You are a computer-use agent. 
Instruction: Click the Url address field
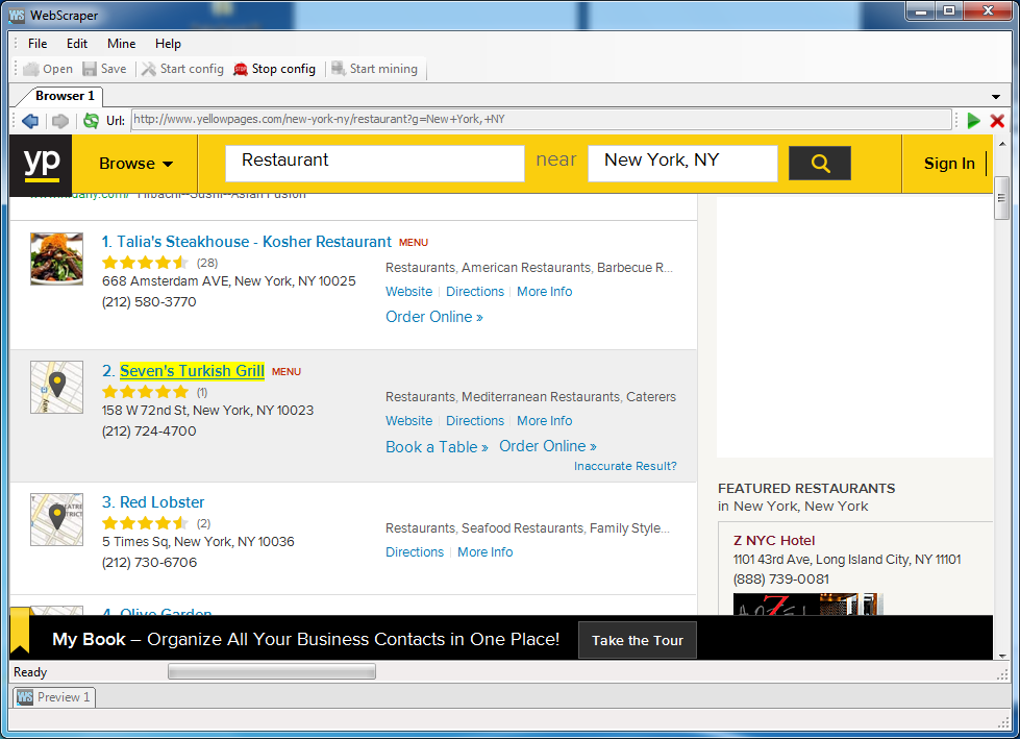pyautogui.click(x=541, y=120)
